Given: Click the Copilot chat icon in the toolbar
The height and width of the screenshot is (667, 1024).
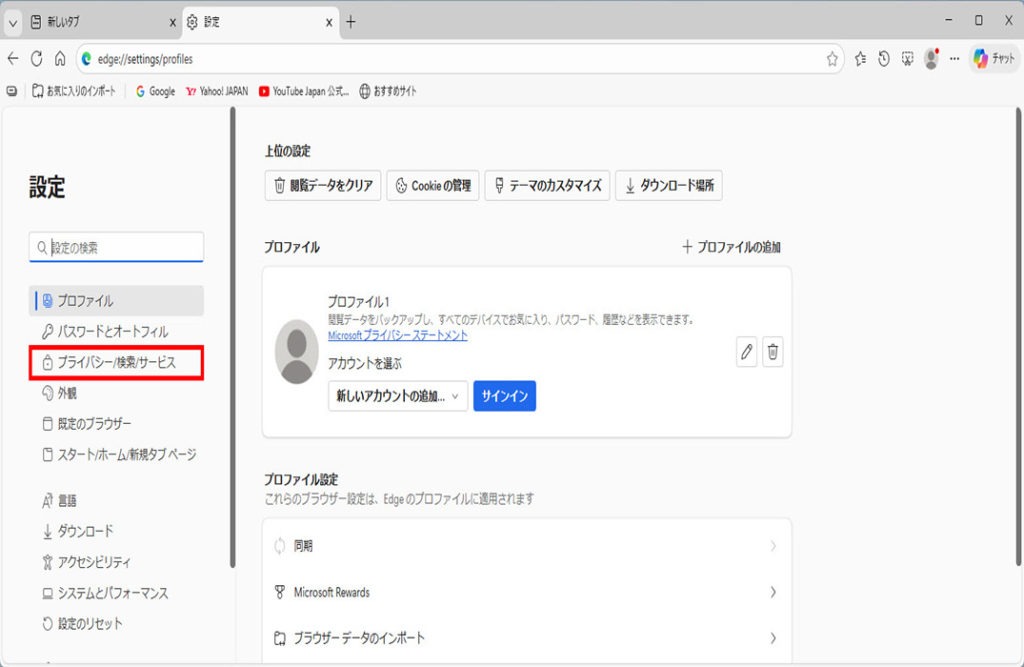Looking at the screenshot, I should (x=994, y=59).
